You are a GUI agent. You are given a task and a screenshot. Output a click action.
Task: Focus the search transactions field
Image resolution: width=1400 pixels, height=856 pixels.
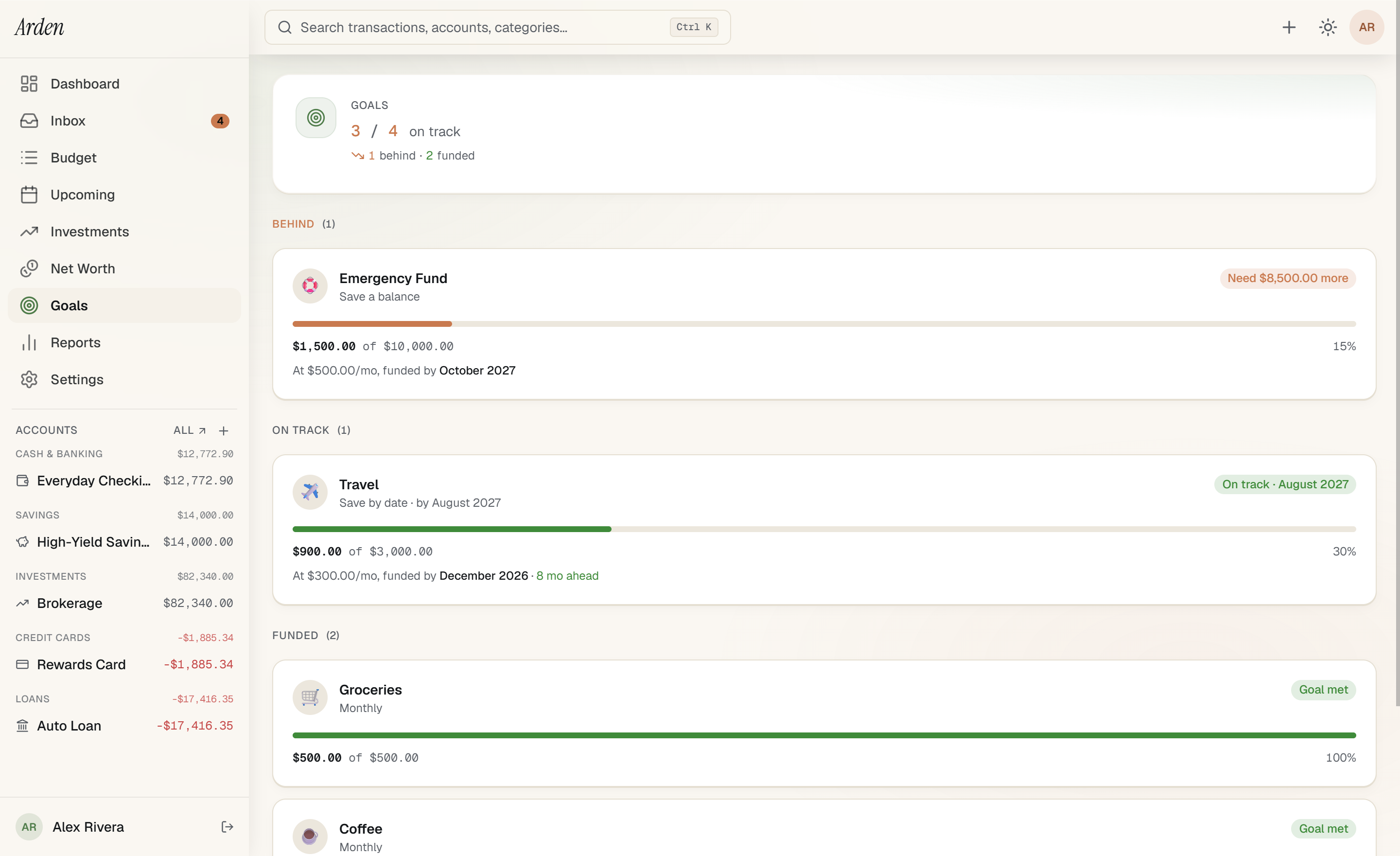pos(497,27)
